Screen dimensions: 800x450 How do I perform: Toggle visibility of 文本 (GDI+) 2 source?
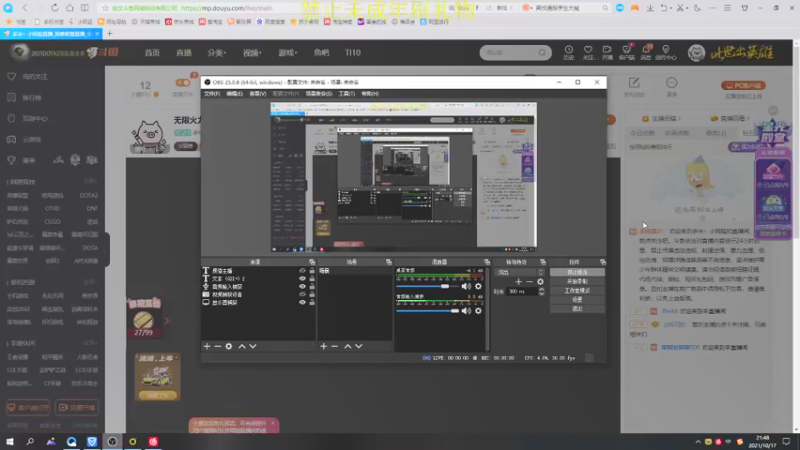pyautogui.click(x=302, y=279)
